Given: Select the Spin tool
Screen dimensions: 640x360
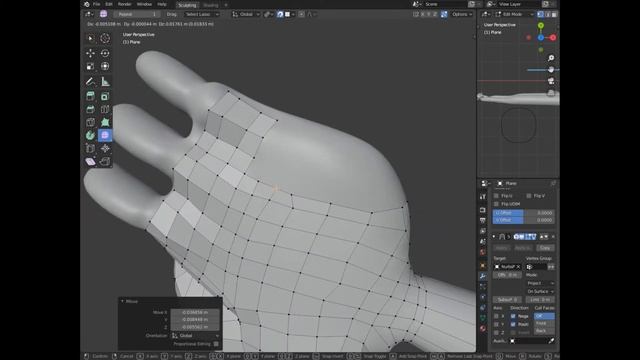Looking at the screenshot, I should coord(90,135).
